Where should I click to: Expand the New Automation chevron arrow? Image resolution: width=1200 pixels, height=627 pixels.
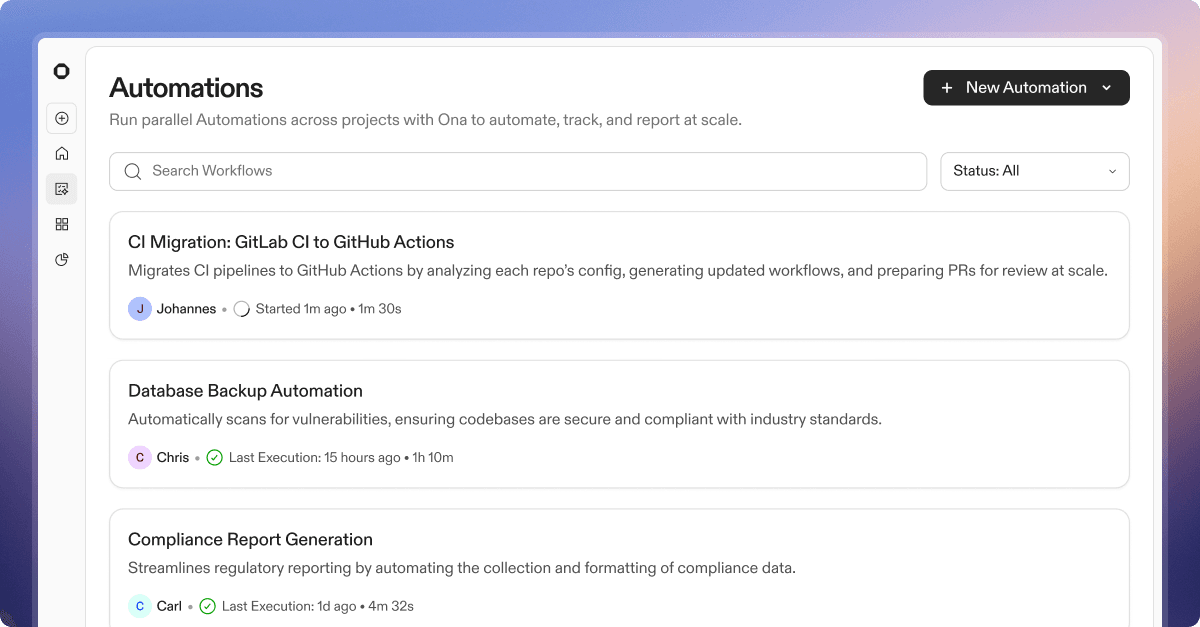[1106, 88]
